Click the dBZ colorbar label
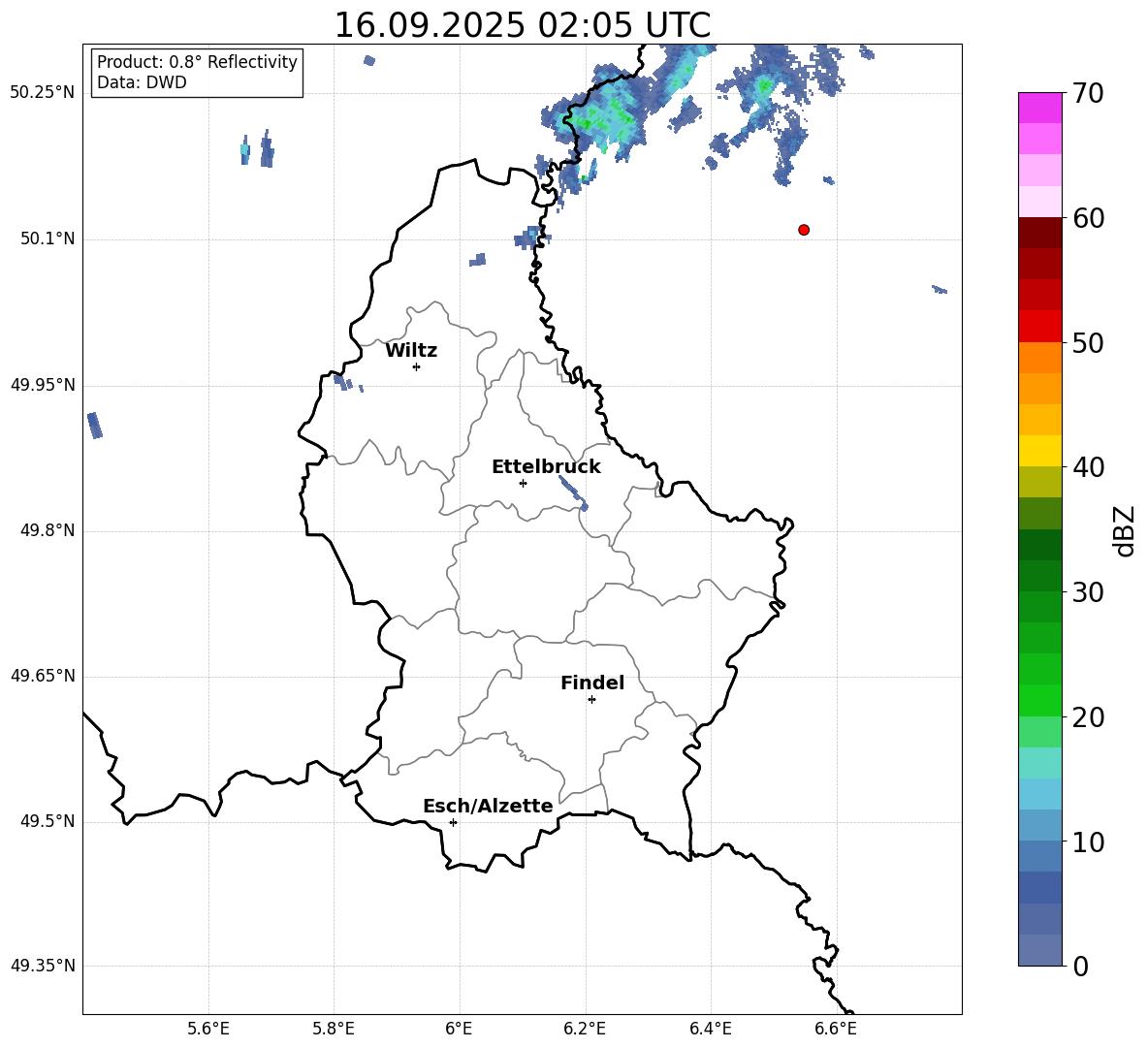Viewport: 1148px width, 1048px height. [1124, 530]
